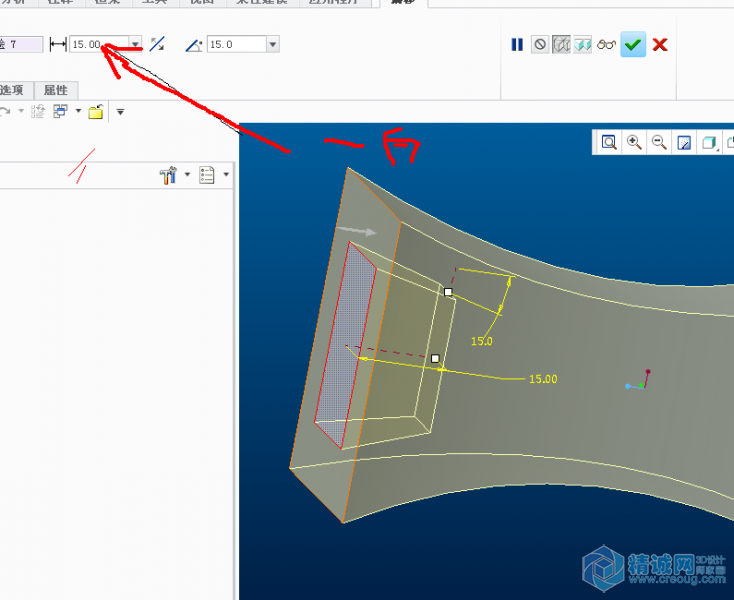Click the upper white drag handle on model
This screenshot has width=734, height=600.
[x=448, y=292]
